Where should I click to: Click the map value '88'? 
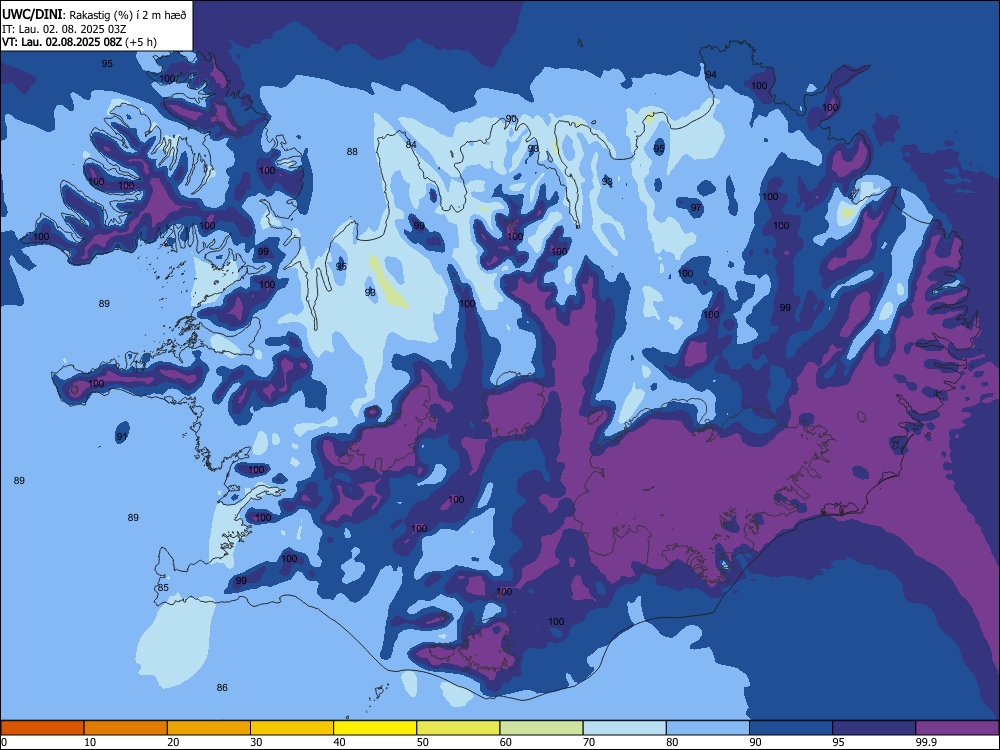(352, 152)
